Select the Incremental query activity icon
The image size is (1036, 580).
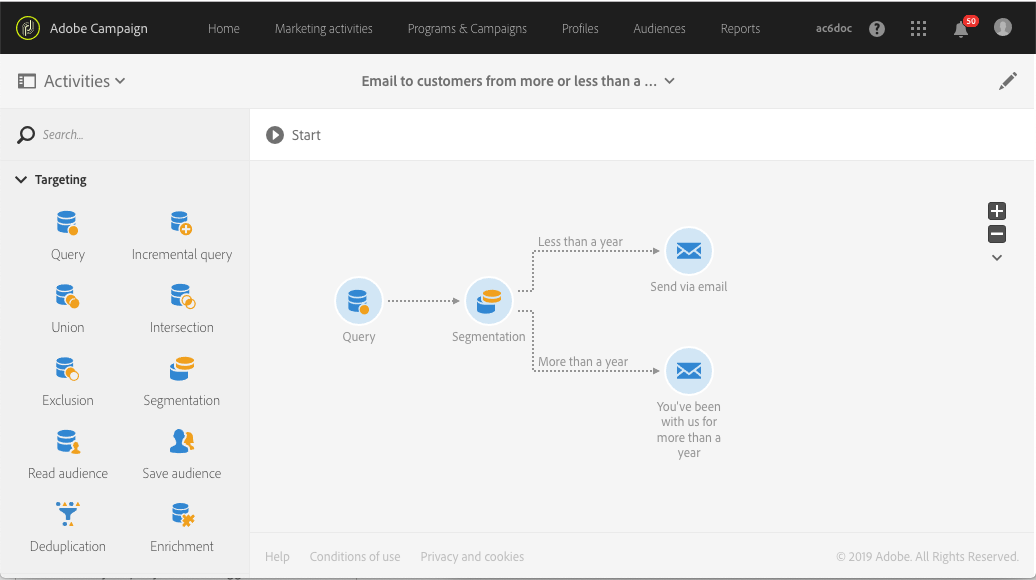pyautogui.click(x=181, y=223)
